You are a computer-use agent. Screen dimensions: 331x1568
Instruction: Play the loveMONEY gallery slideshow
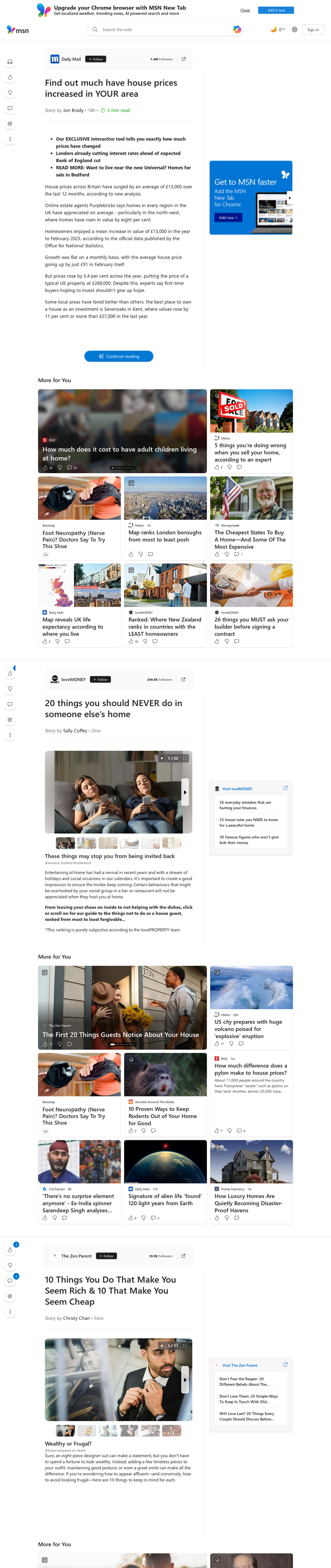162,758
